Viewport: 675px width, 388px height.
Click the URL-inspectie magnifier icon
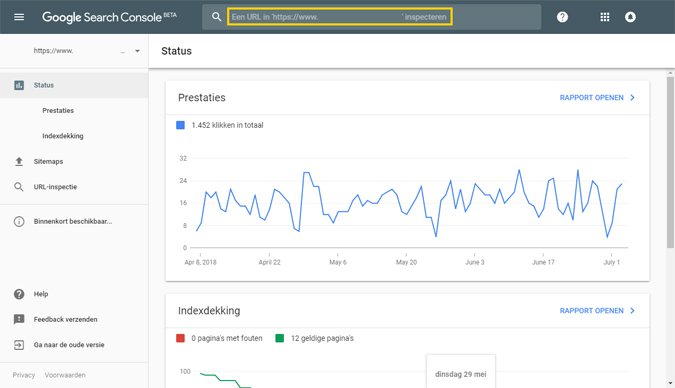click(19, 187)
